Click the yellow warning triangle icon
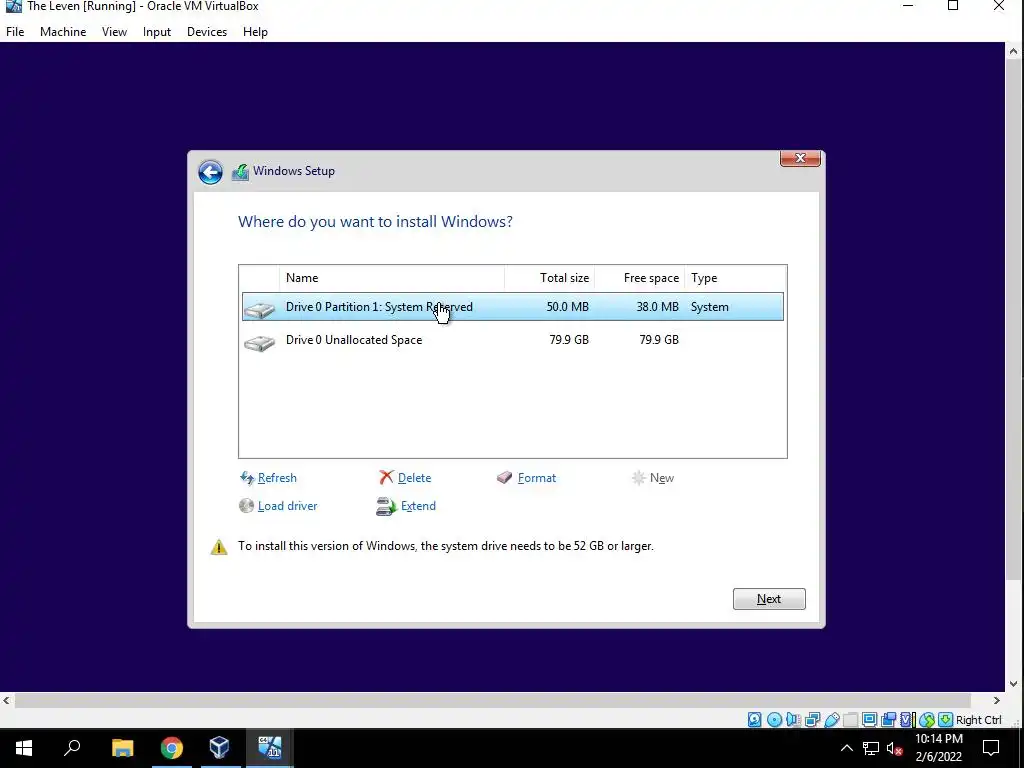 click(219, 547)
